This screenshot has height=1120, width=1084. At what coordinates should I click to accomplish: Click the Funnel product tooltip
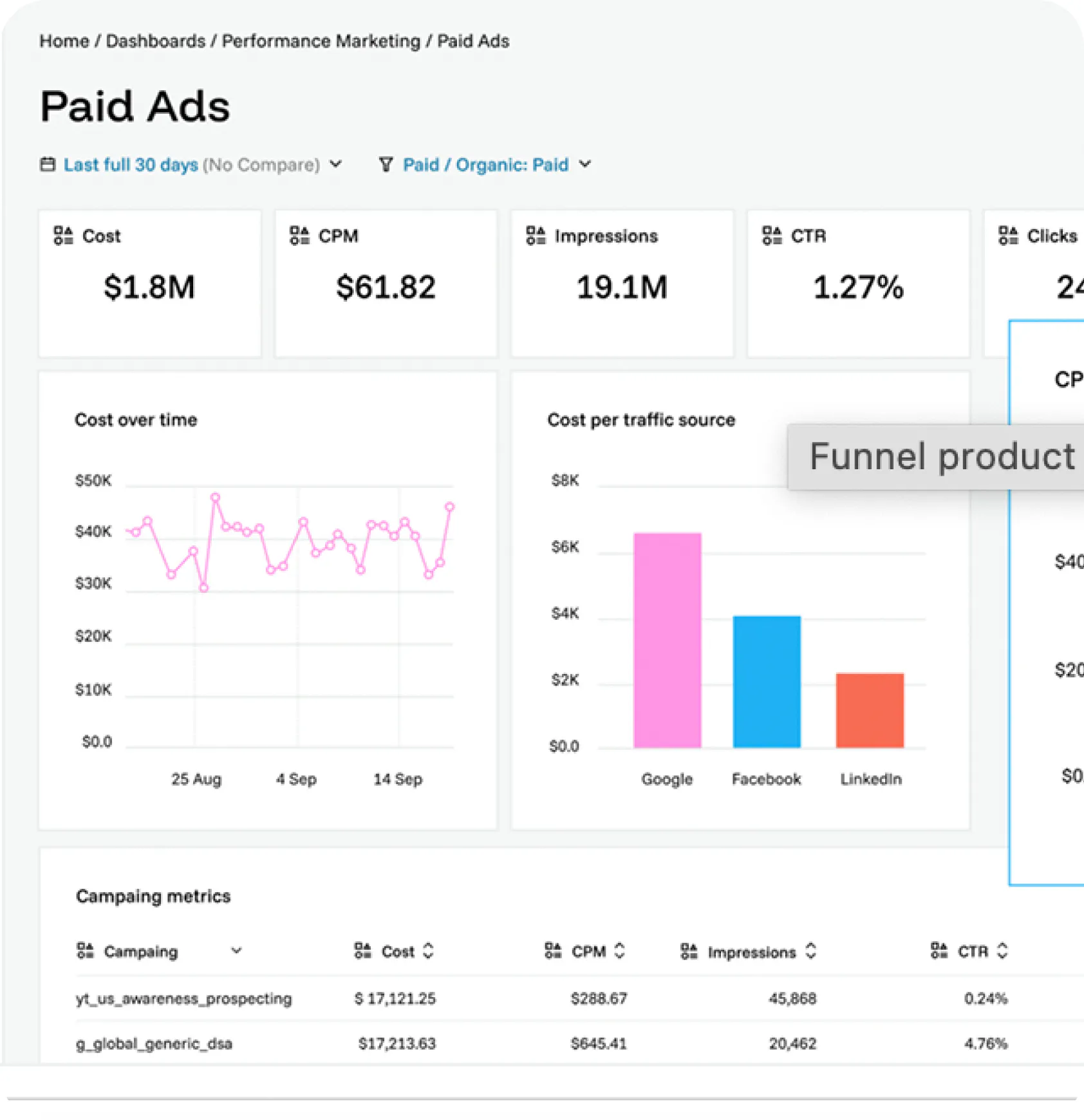click(936, 457)
